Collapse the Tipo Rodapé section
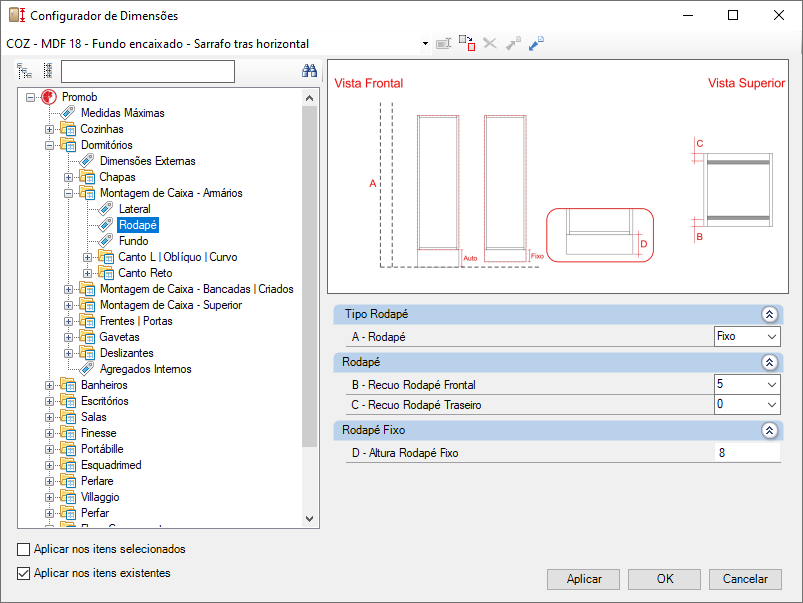This screenshot has width=803, height=603. coord(769,315)
